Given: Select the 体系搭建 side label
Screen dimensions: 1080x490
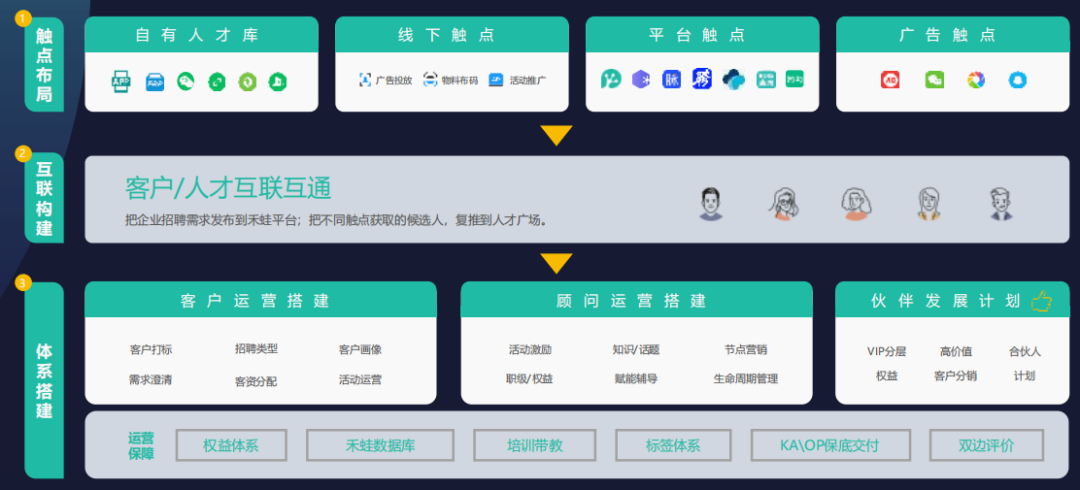Looking at the screenshot, I should [44, 380].
